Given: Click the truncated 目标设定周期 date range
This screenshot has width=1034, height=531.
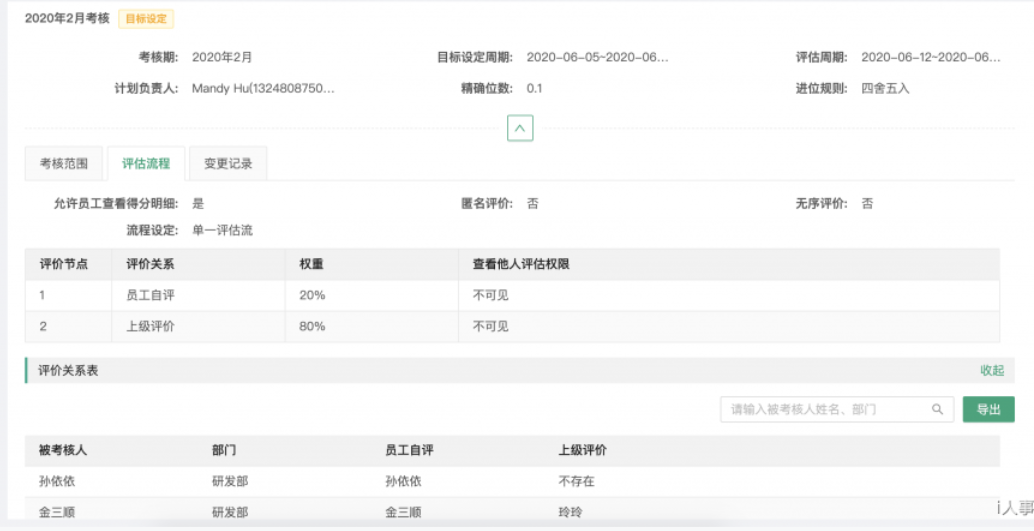Looking at the screenshot, I should [597, 57].
